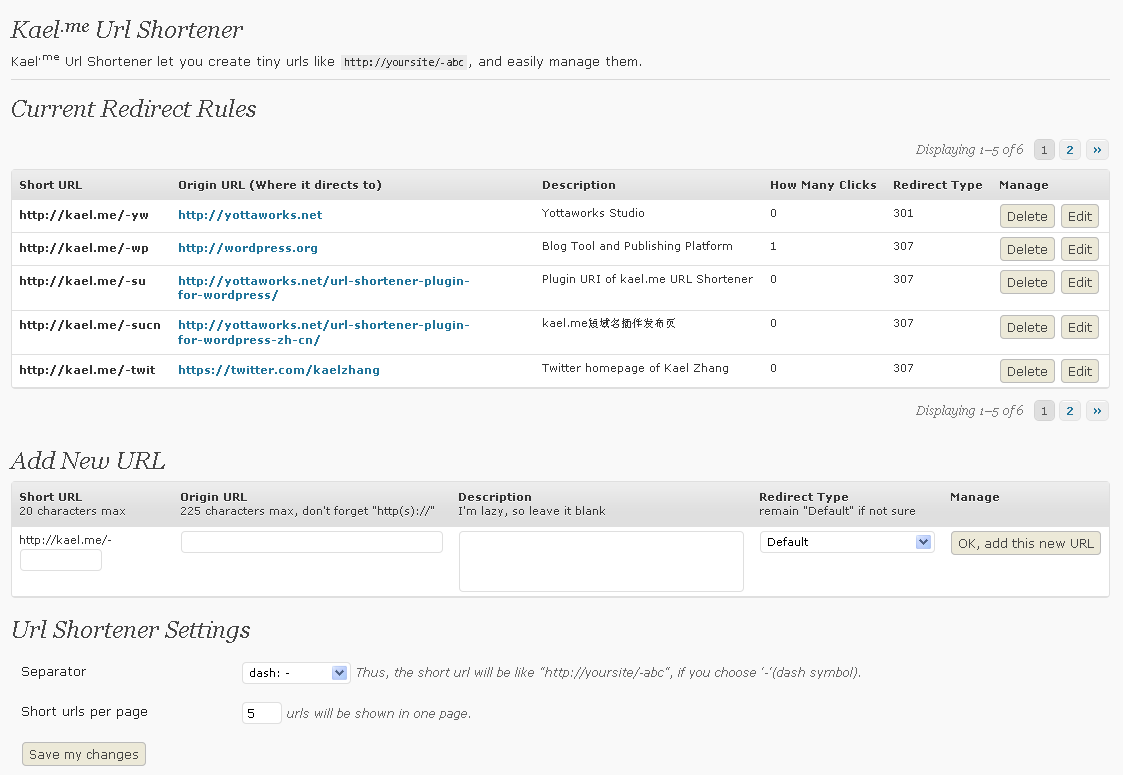Screen dimensions: 1123x775
Task: Edit the http://kael.me/-twit rule
Action: point(1079,371)
